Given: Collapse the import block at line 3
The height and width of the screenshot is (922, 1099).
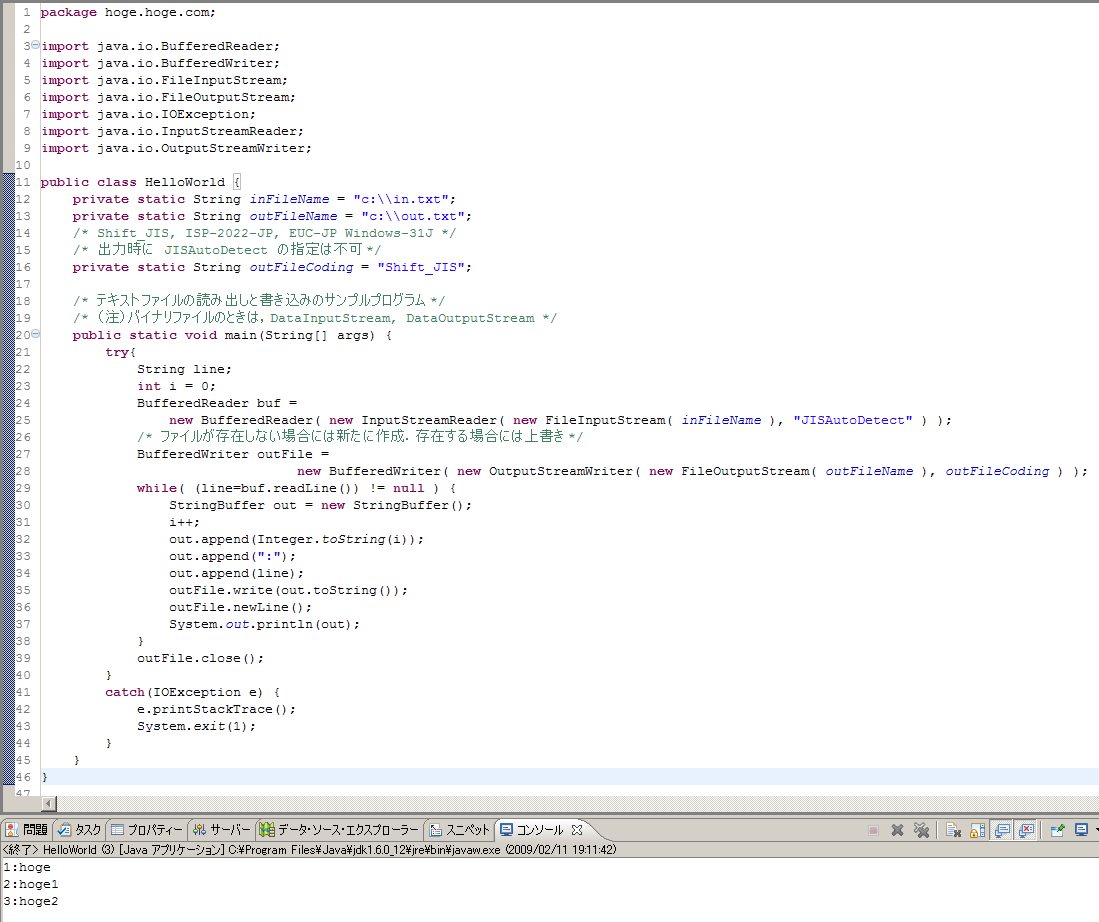Looking at the screenshot, I should click(x=35, y=45).
